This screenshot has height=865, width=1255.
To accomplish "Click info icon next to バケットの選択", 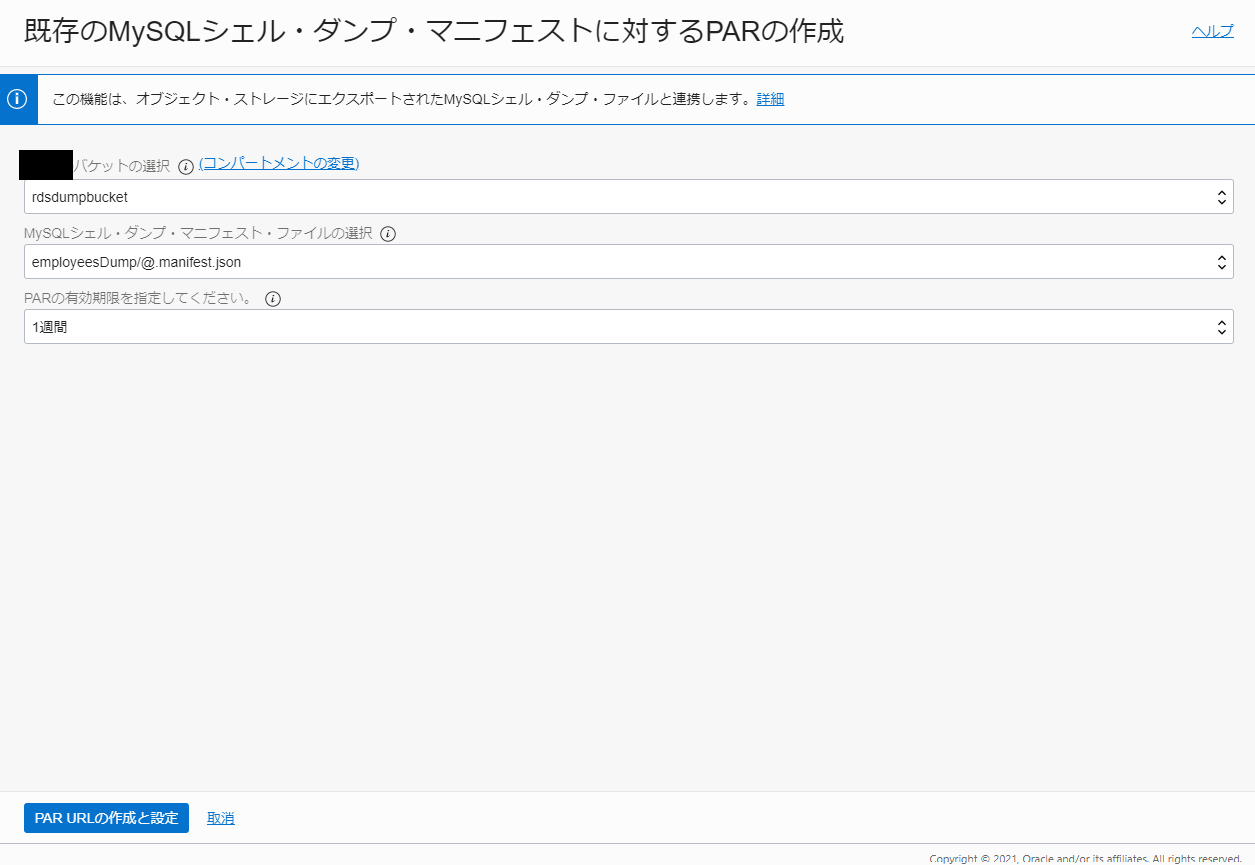I will (x=185, y=167).
